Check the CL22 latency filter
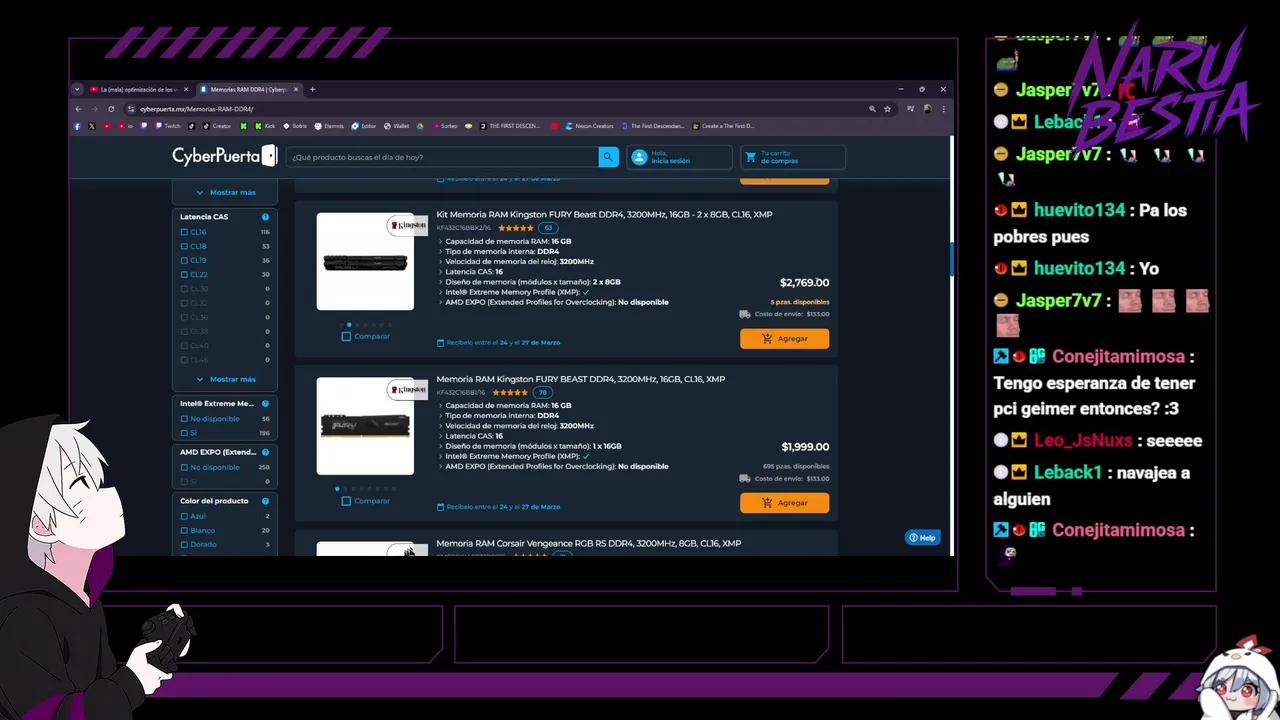The width and height of the screenshot is (1280, 720). [x=184, y=274]
